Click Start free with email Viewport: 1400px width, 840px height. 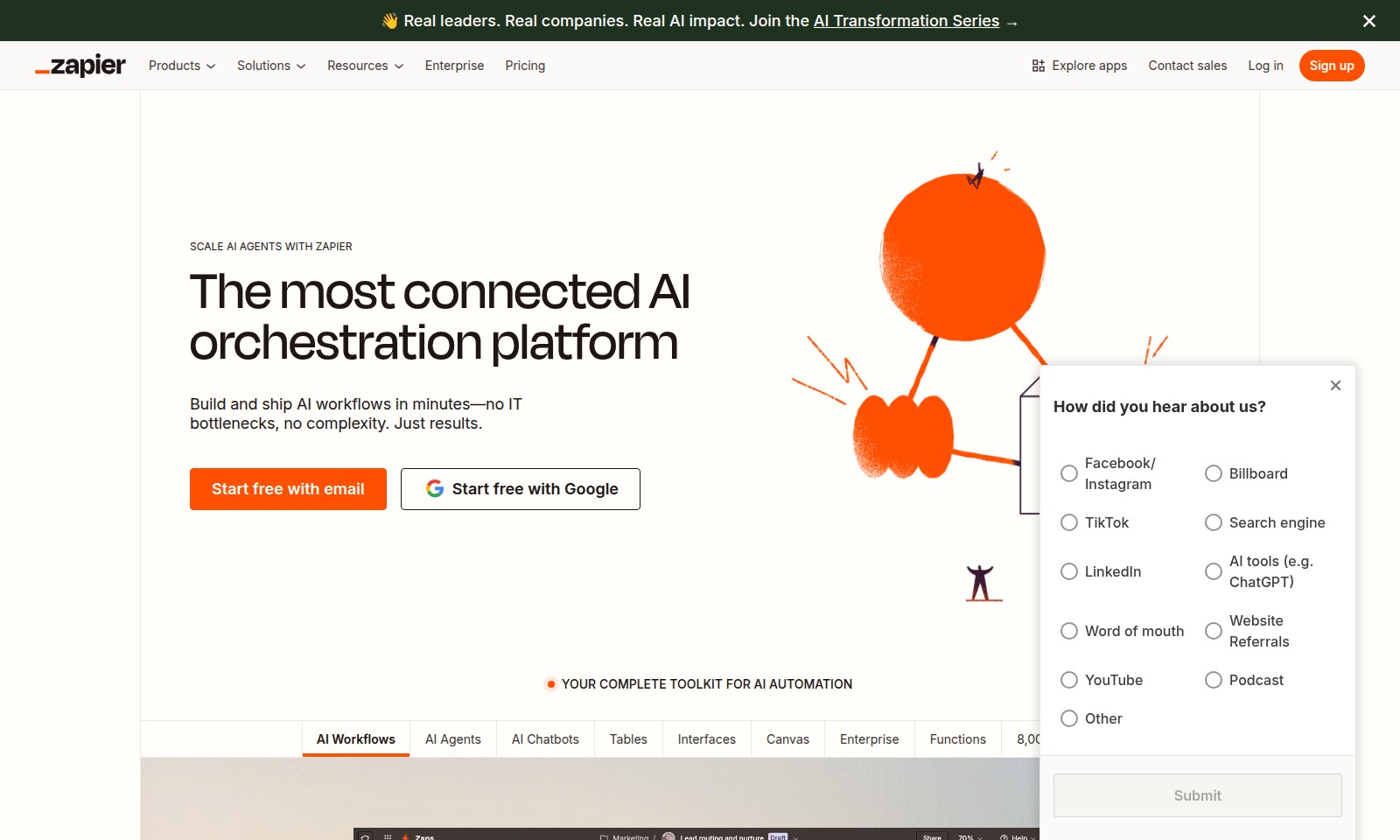click(x=288, y=489)
